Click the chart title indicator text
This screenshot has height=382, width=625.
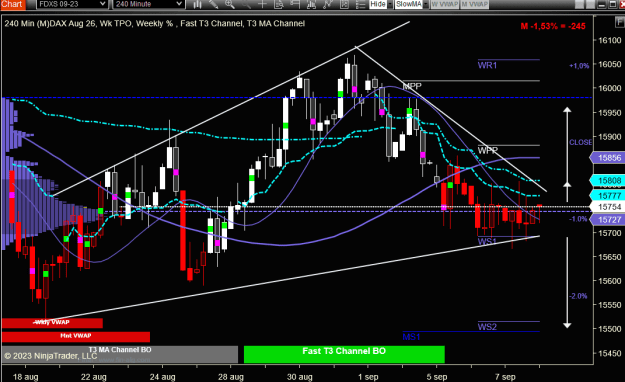[155, 24]
